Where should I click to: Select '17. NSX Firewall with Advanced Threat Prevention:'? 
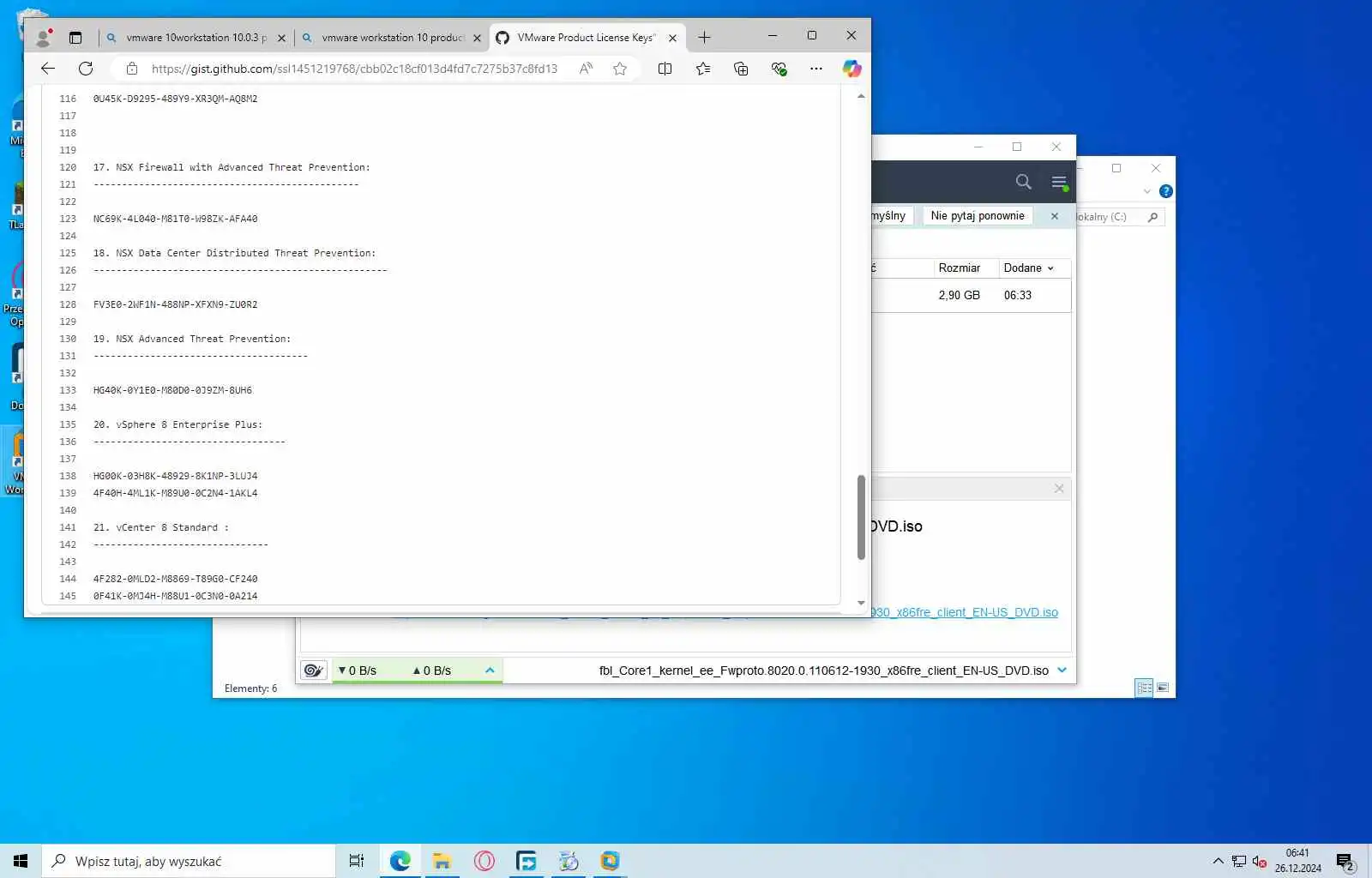click(232, 167)
